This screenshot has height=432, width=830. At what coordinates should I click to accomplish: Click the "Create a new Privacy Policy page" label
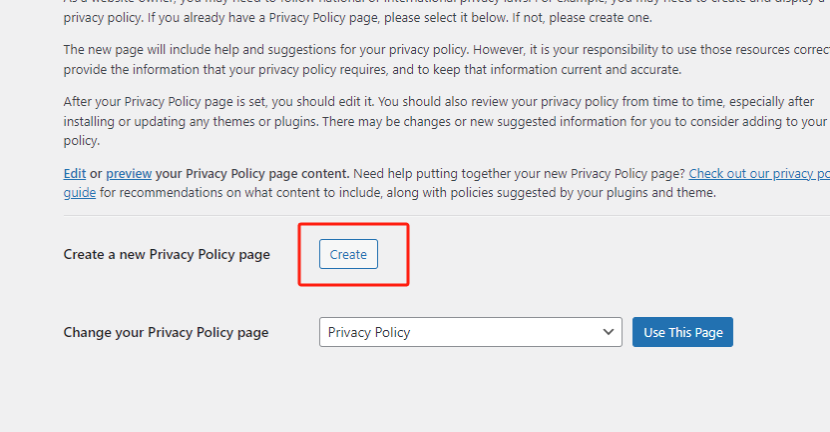(x=166, y=255)
